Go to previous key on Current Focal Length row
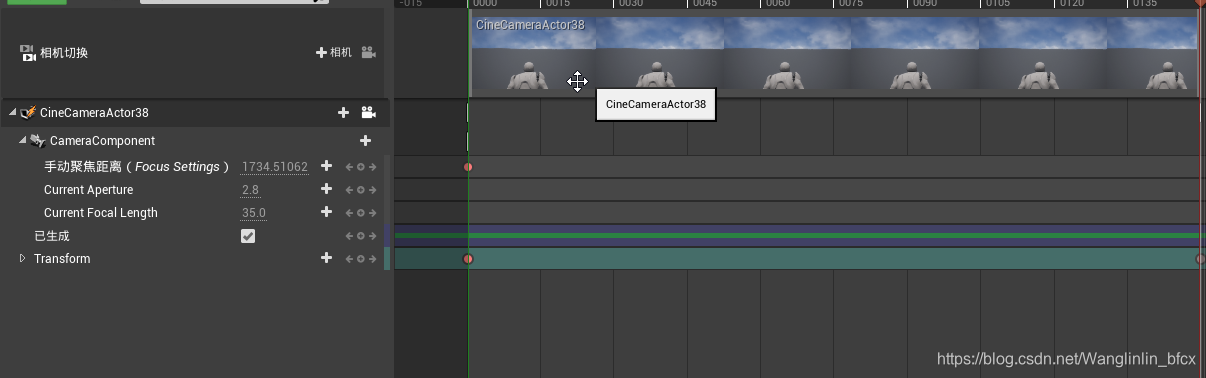This screenshot has width=1206, height=378. coord(349,213)
